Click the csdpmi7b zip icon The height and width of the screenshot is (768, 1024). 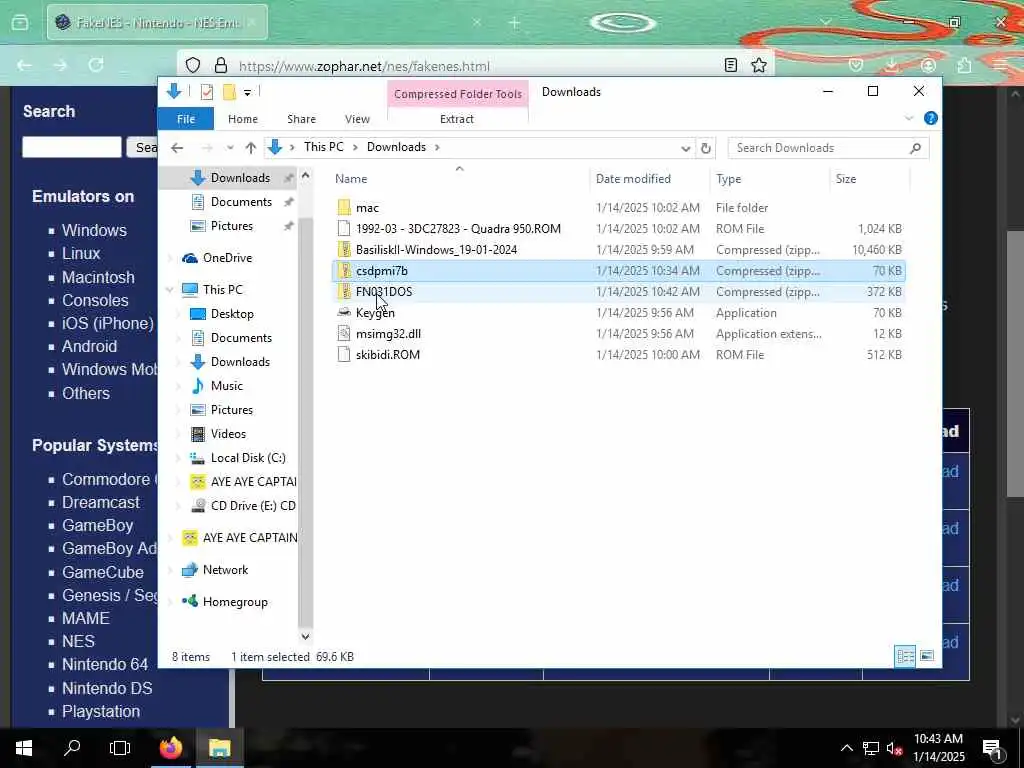click(x=344, y=270)
